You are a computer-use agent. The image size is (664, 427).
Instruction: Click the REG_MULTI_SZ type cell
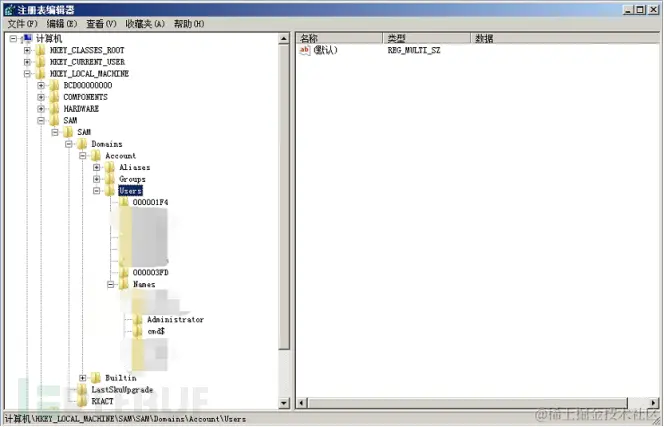pos(414,50)
